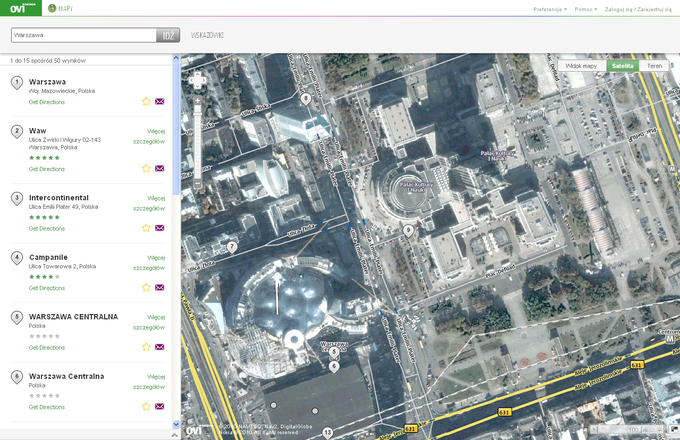Click Get Directions under Intercontinental

point(47,228)
